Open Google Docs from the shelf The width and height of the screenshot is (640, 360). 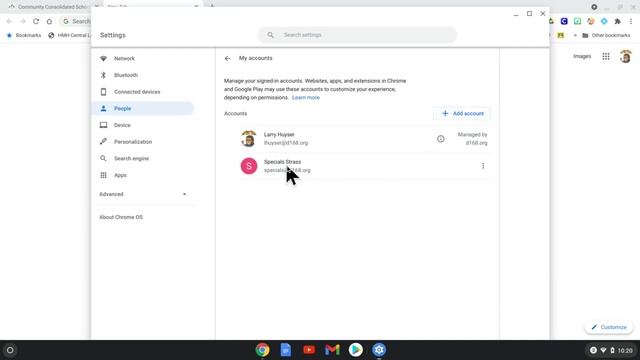pos(286,350)
